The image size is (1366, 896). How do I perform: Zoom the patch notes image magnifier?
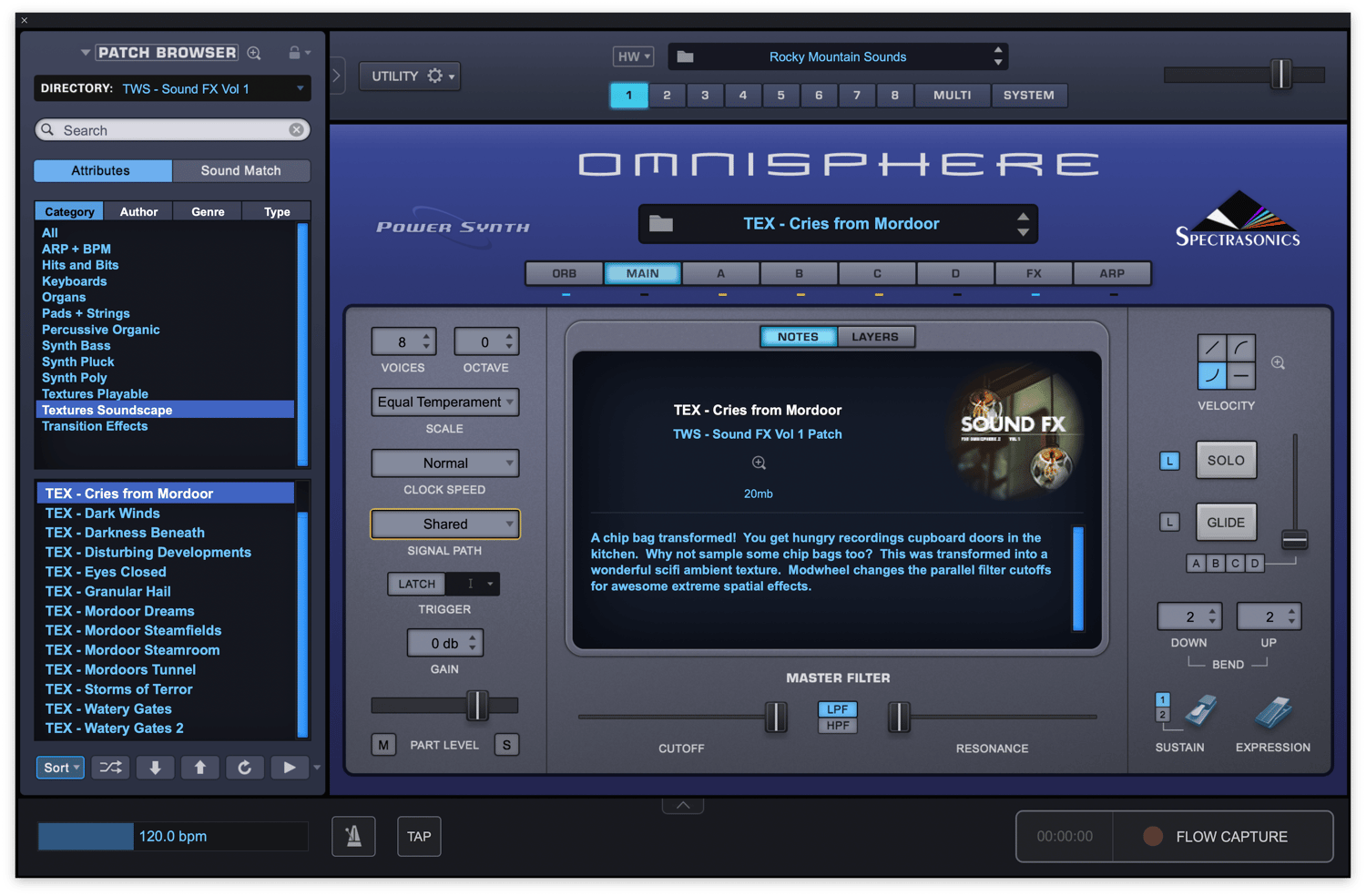tap(759, 463)
